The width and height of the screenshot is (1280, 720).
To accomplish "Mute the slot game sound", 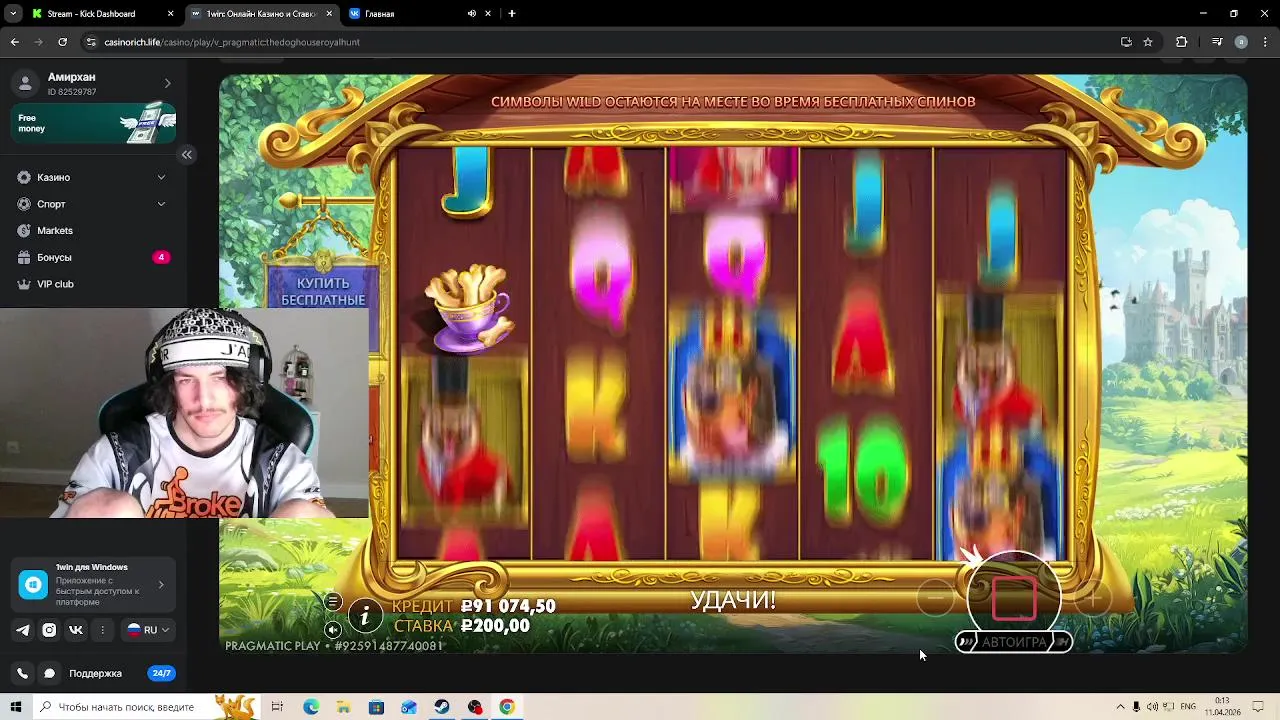I will point(333,629).
